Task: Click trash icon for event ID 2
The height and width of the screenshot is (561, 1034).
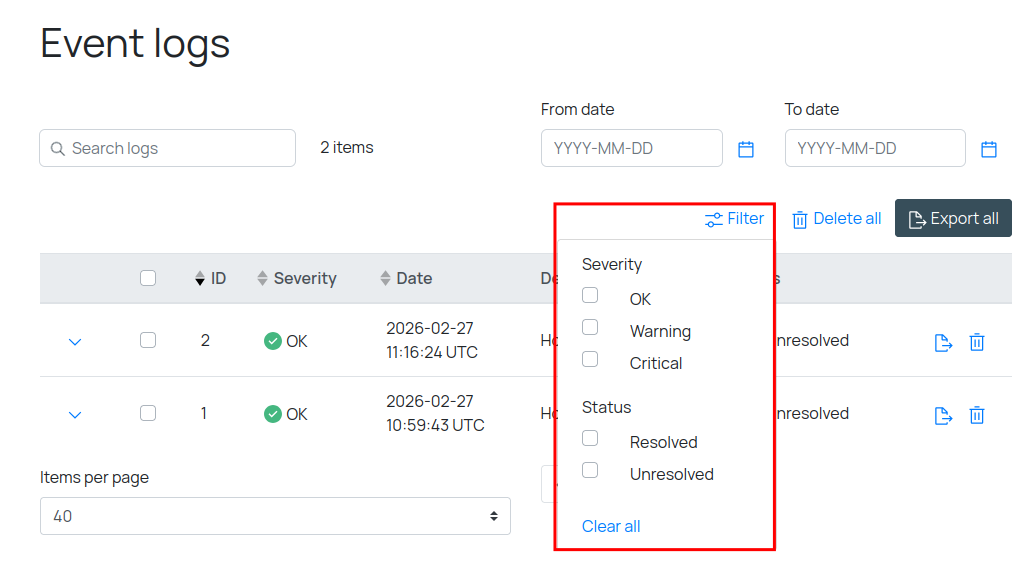Action: point(977,342)
